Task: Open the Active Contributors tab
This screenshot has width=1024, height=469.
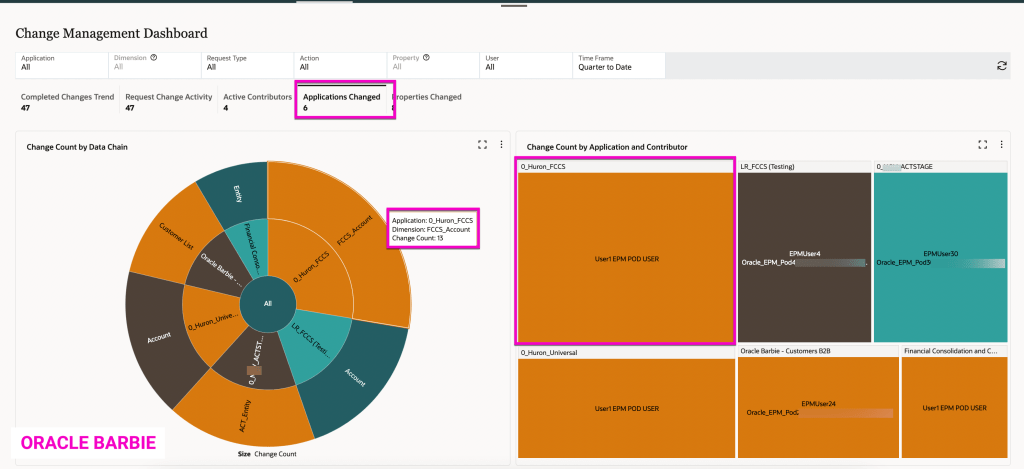Action: [256, 101]
